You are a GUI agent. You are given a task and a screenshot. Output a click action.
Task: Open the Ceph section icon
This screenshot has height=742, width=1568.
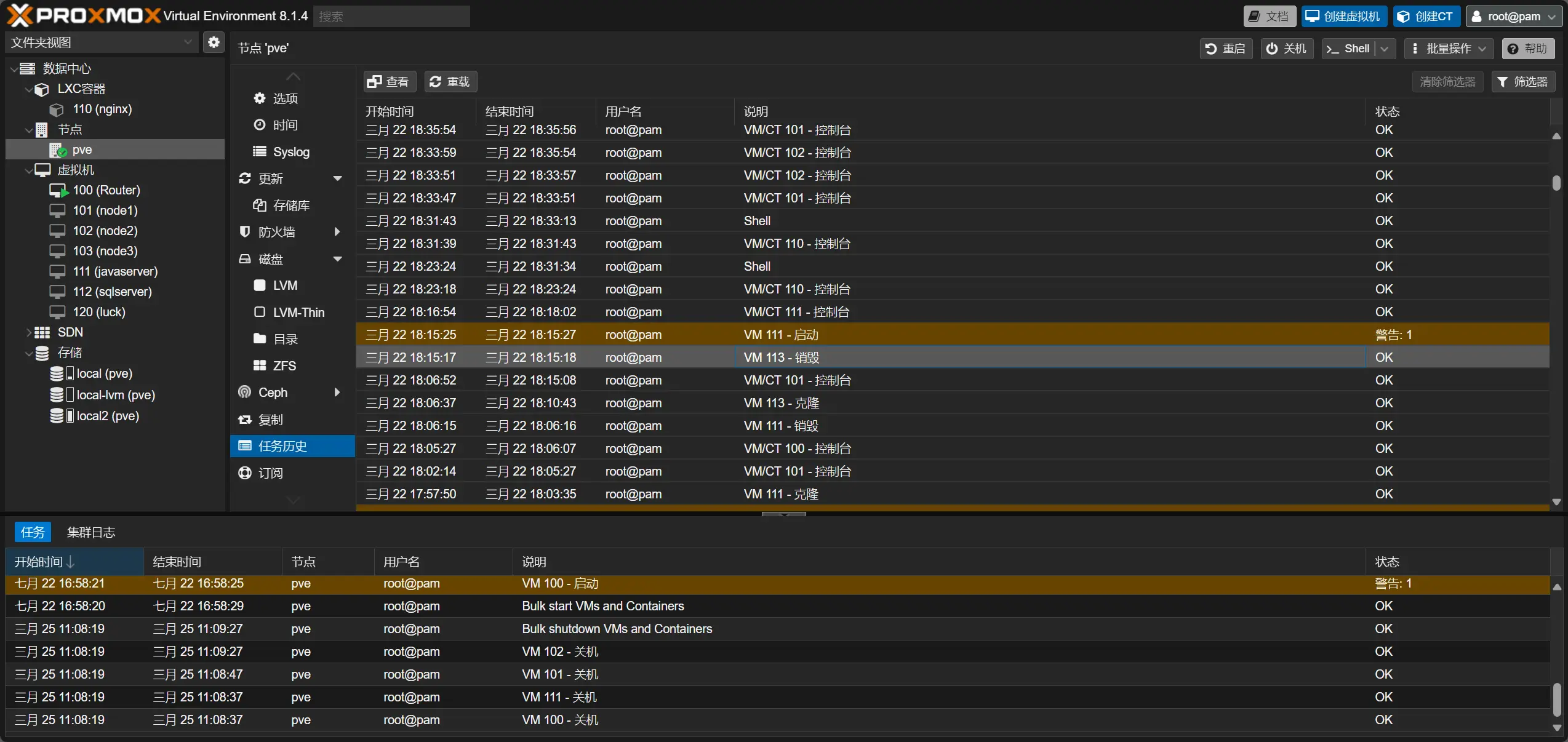pyautogui.click(x=245, y=393)
